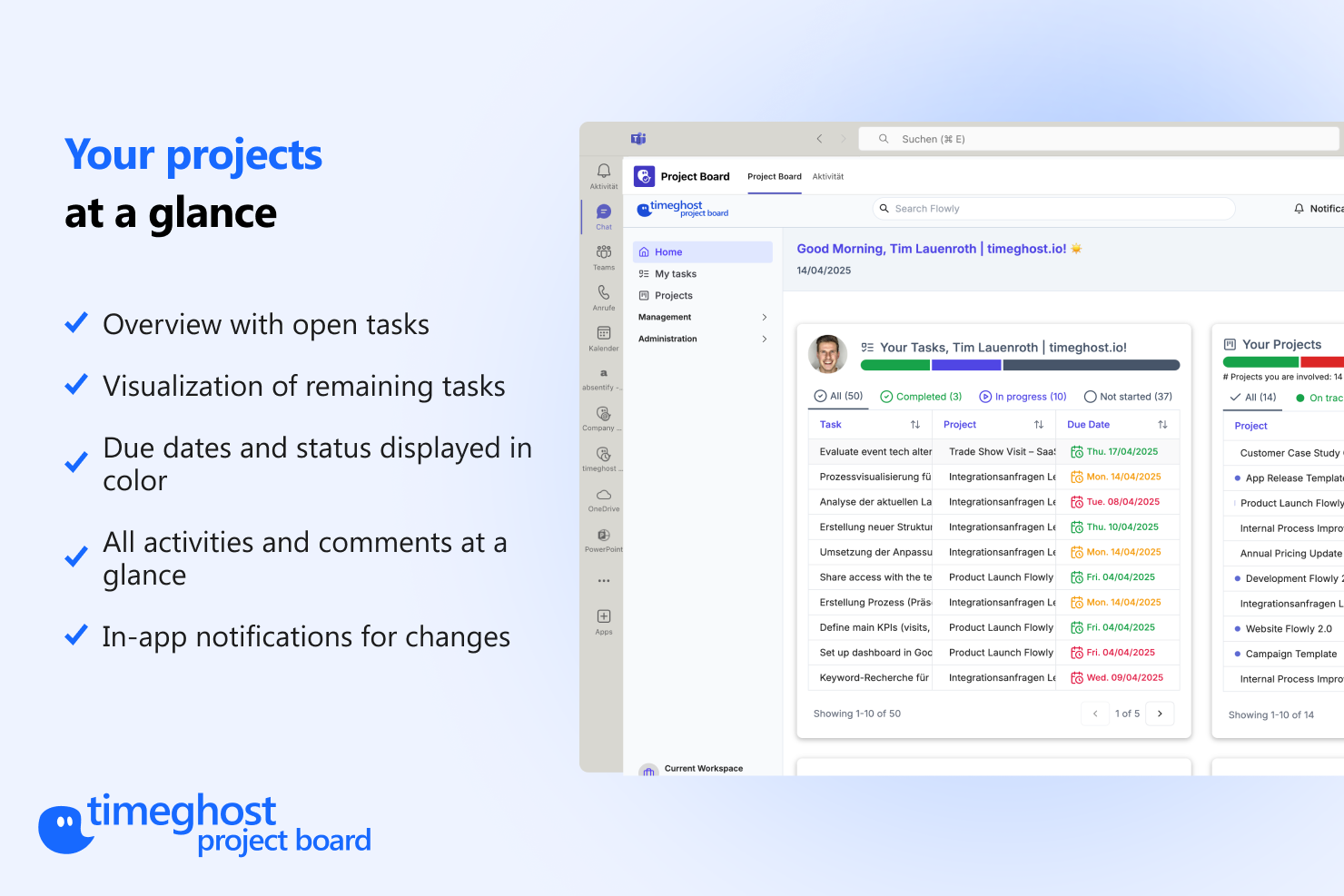Open task "Evaluate event tech alter"
The image size is (1344, 896).
[875, 452]
